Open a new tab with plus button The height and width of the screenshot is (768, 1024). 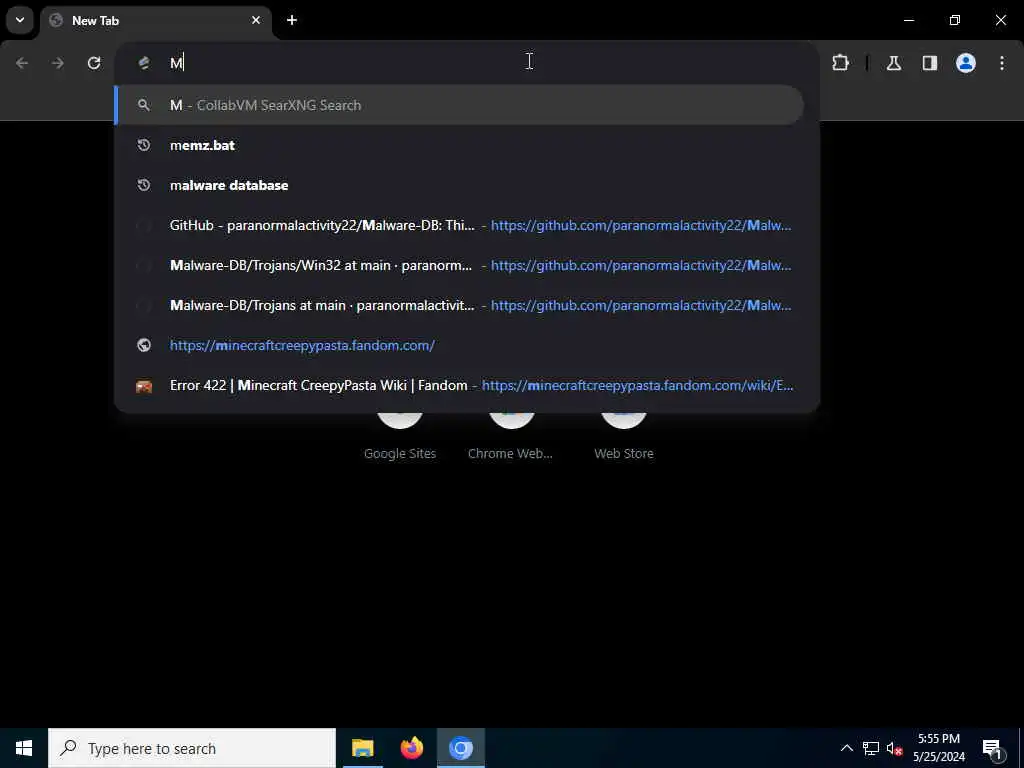point(292,20)
